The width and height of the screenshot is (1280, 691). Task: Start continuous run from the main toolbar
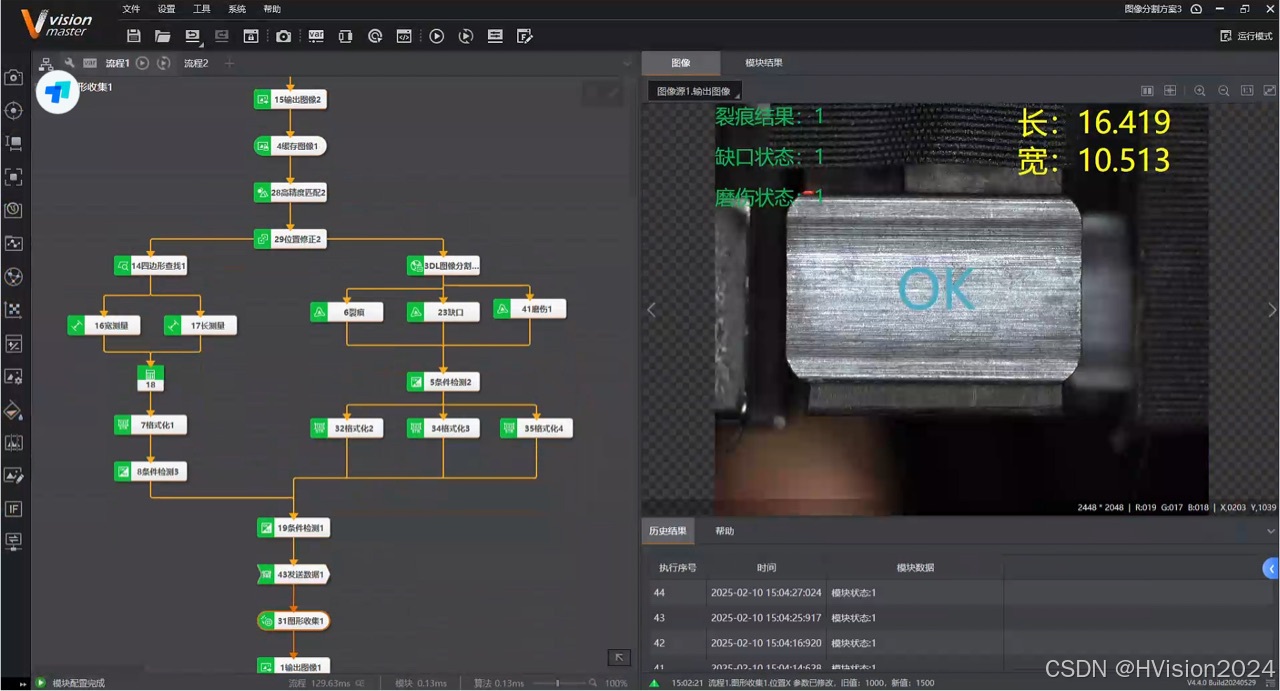466,36
